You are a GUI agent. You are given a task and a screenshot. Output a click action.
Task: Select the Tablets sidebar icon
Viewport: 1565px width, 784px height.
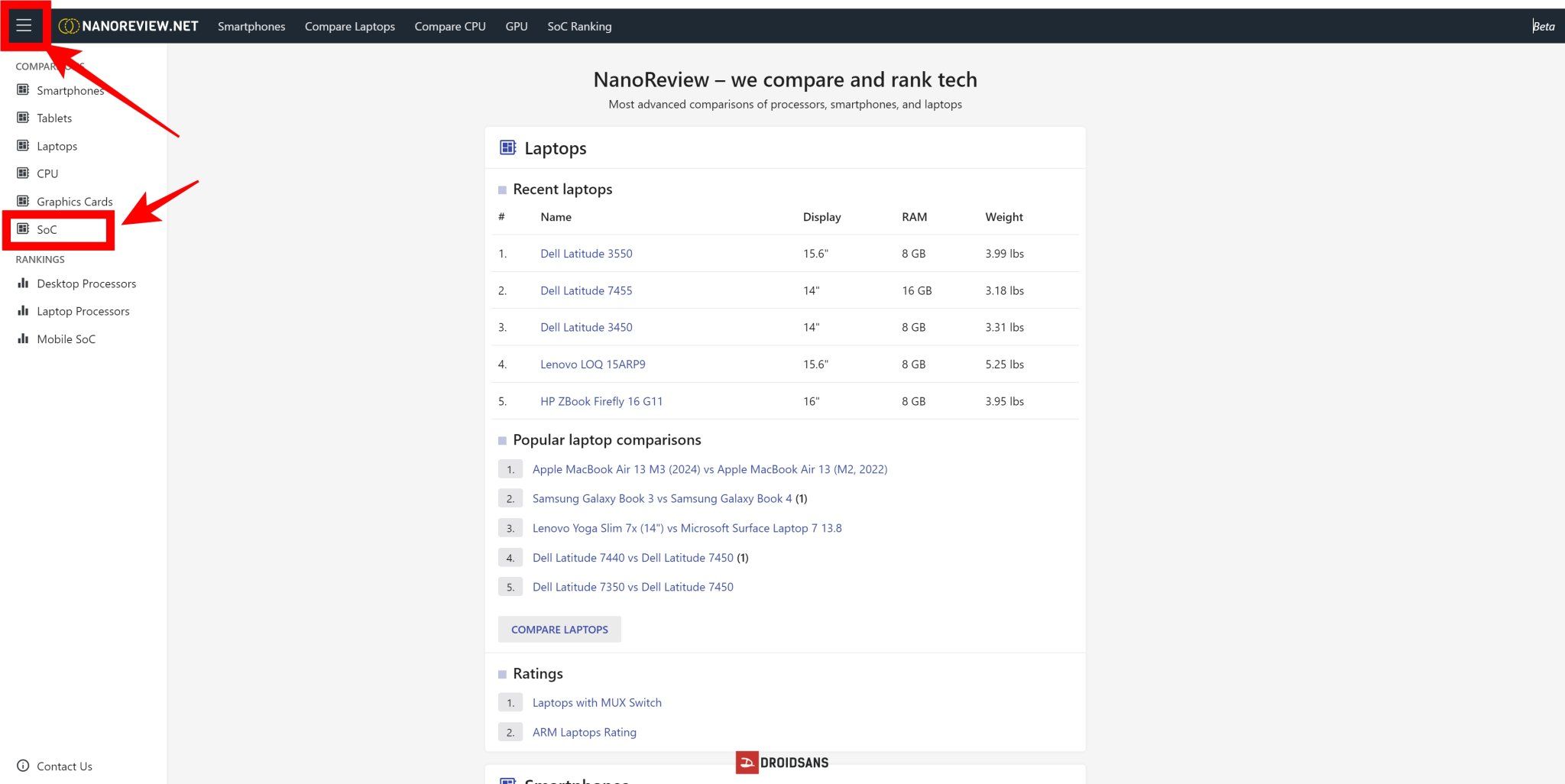pyautogui.click(x=23, y=118)
